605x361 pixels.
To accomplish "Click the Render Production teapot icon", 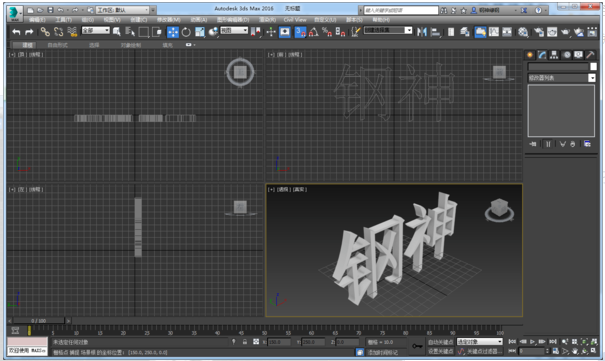I will 565,32.
